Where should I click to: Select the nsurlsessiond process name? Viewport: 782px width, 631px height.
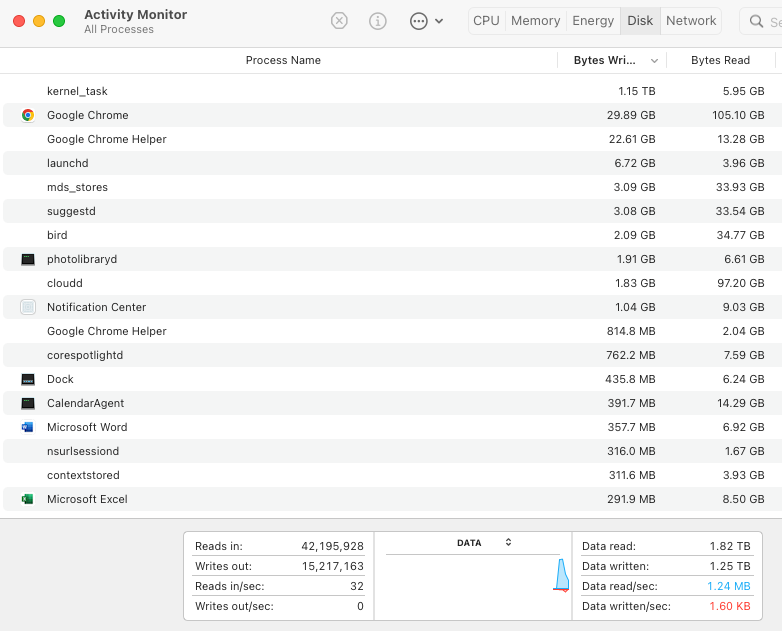83,451
